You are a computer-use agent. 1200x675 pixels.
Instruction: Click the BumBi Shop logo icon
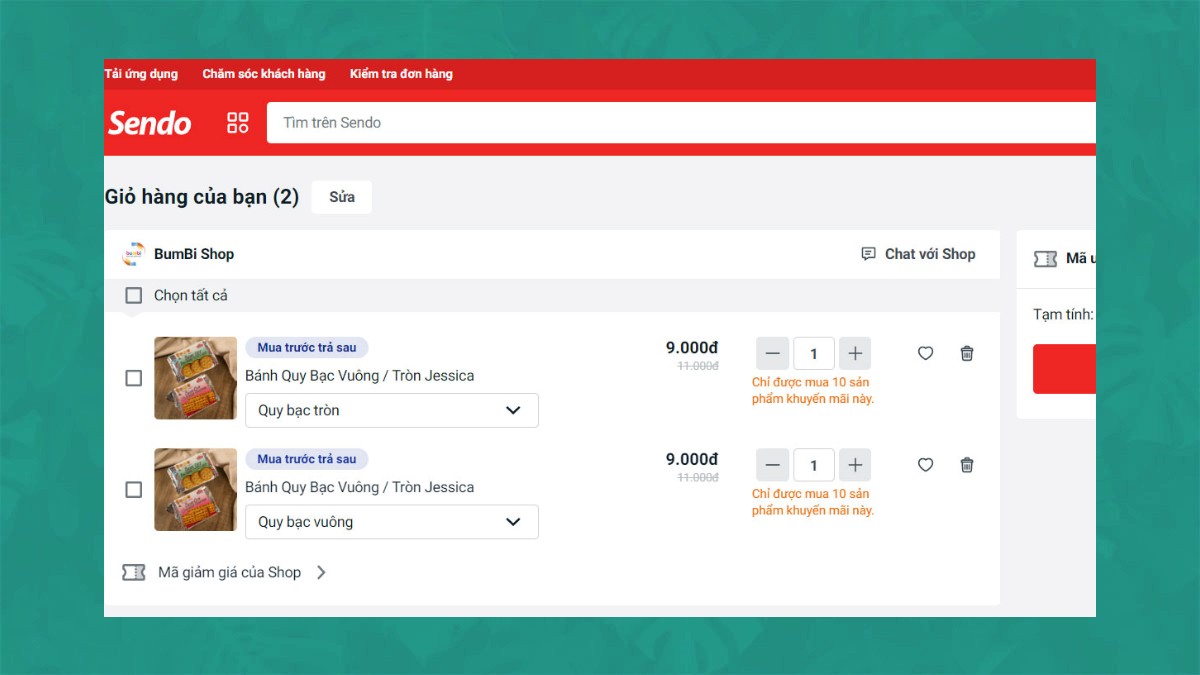(x=133, y=254)
